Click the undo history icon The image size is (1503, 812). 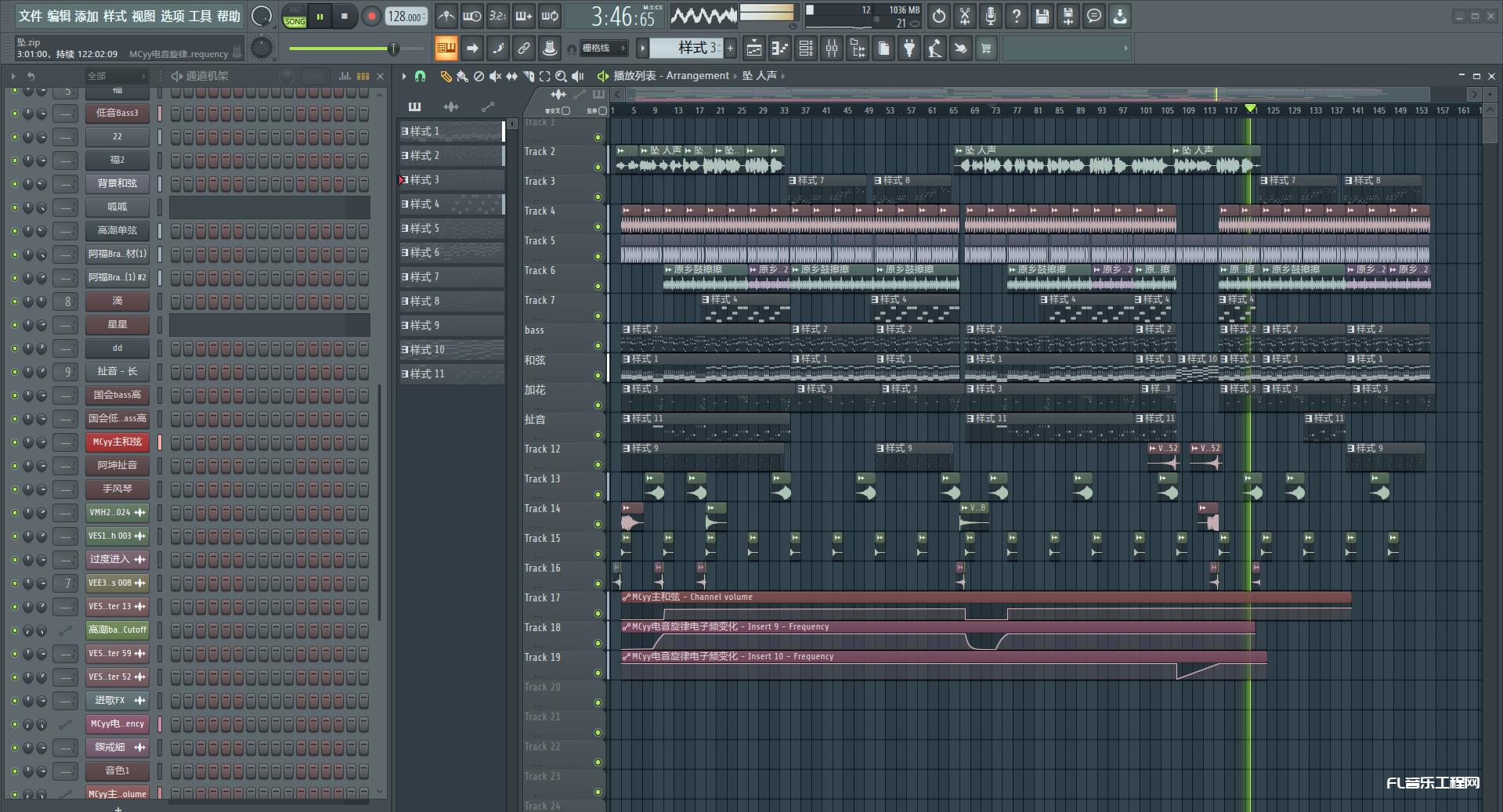(x=939, y=16)
